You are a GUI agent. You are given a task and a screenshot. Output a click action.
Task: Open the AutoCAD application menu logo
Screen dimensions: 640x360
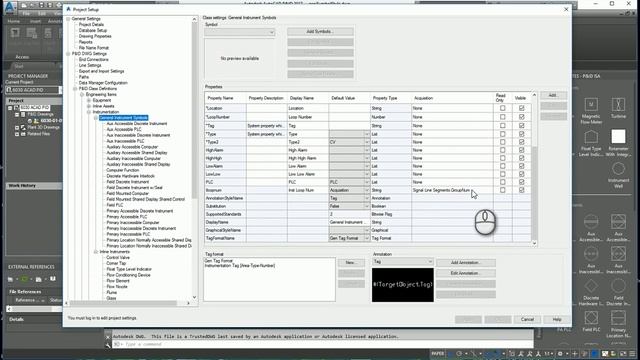(10, 7)
